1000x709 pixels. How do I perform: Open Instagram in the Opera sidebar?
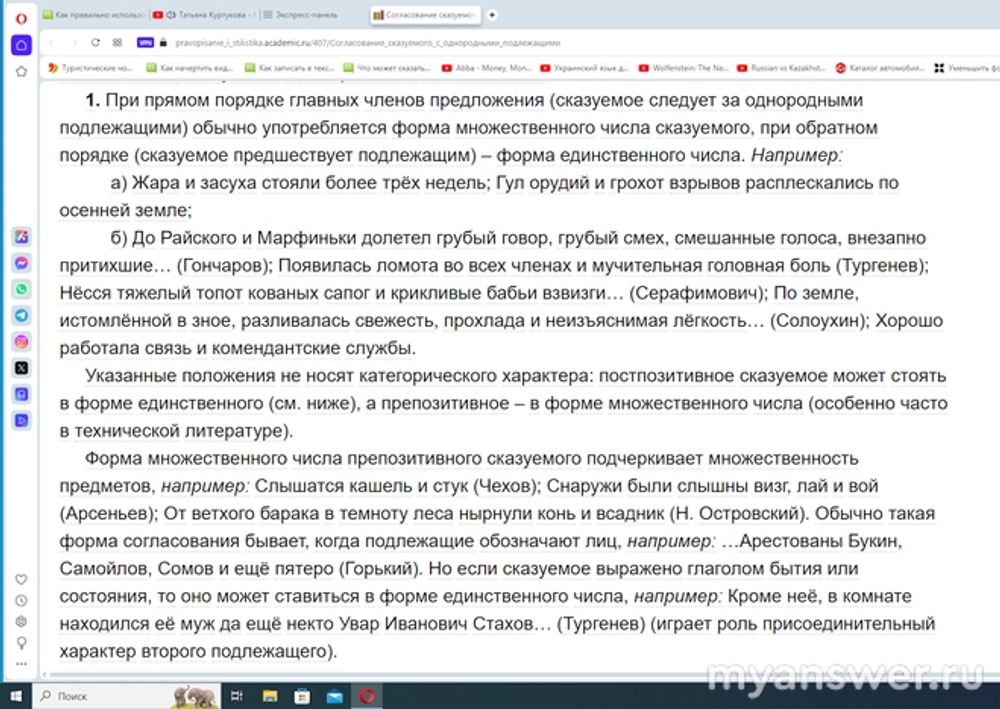click(x=21, y=342)
